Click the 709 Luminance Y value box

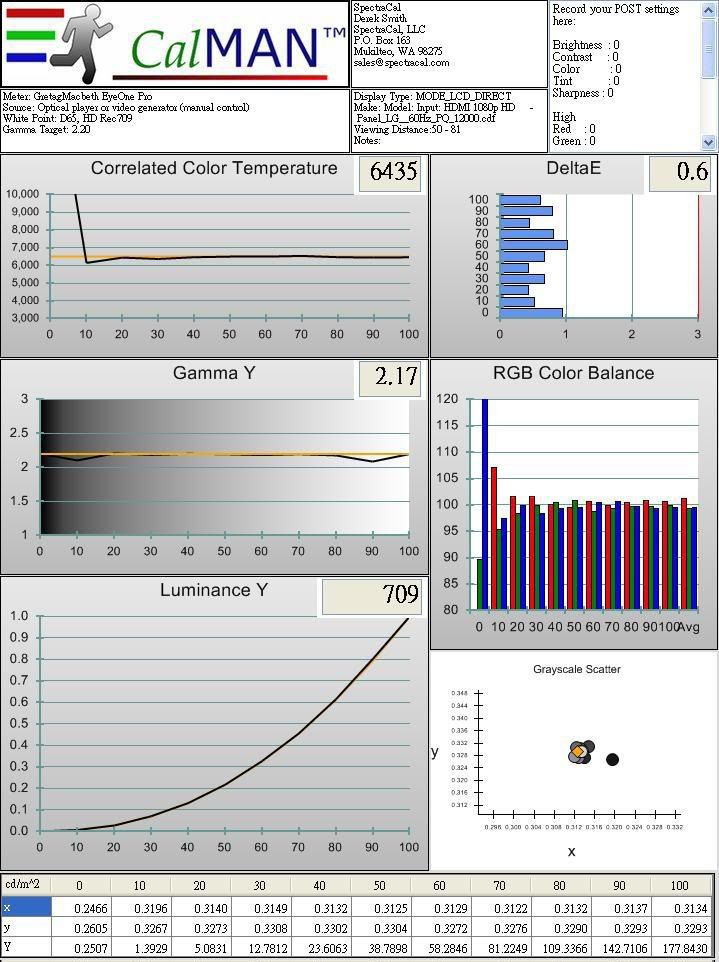[373, 595]
